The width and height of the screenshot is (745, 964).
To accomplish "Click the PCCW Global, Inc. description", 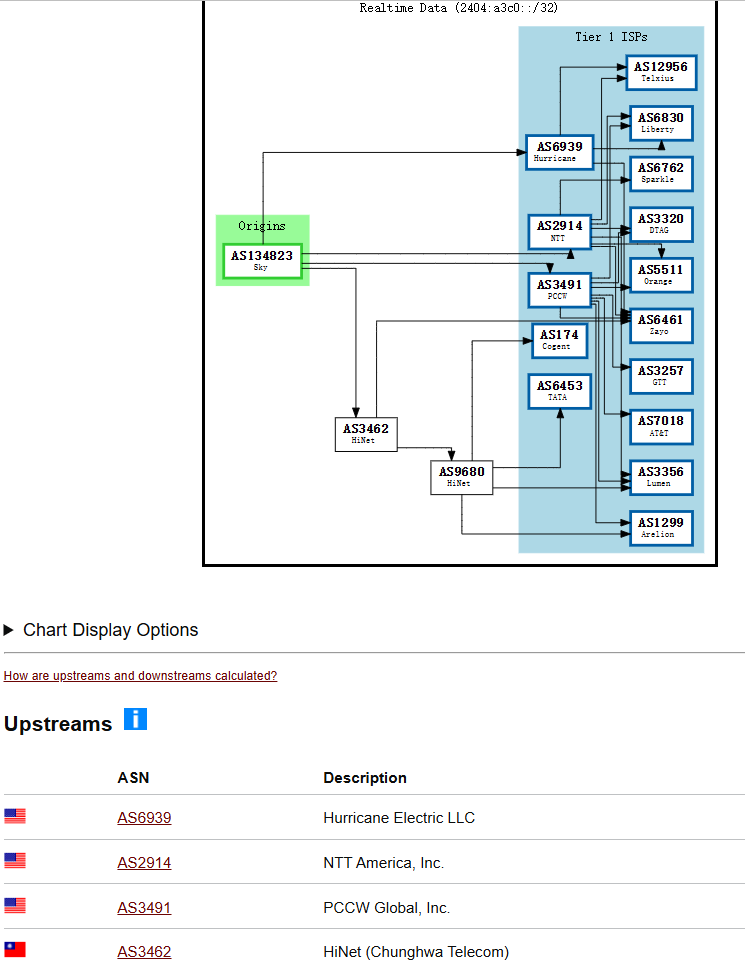I will (x=387, y=907).
